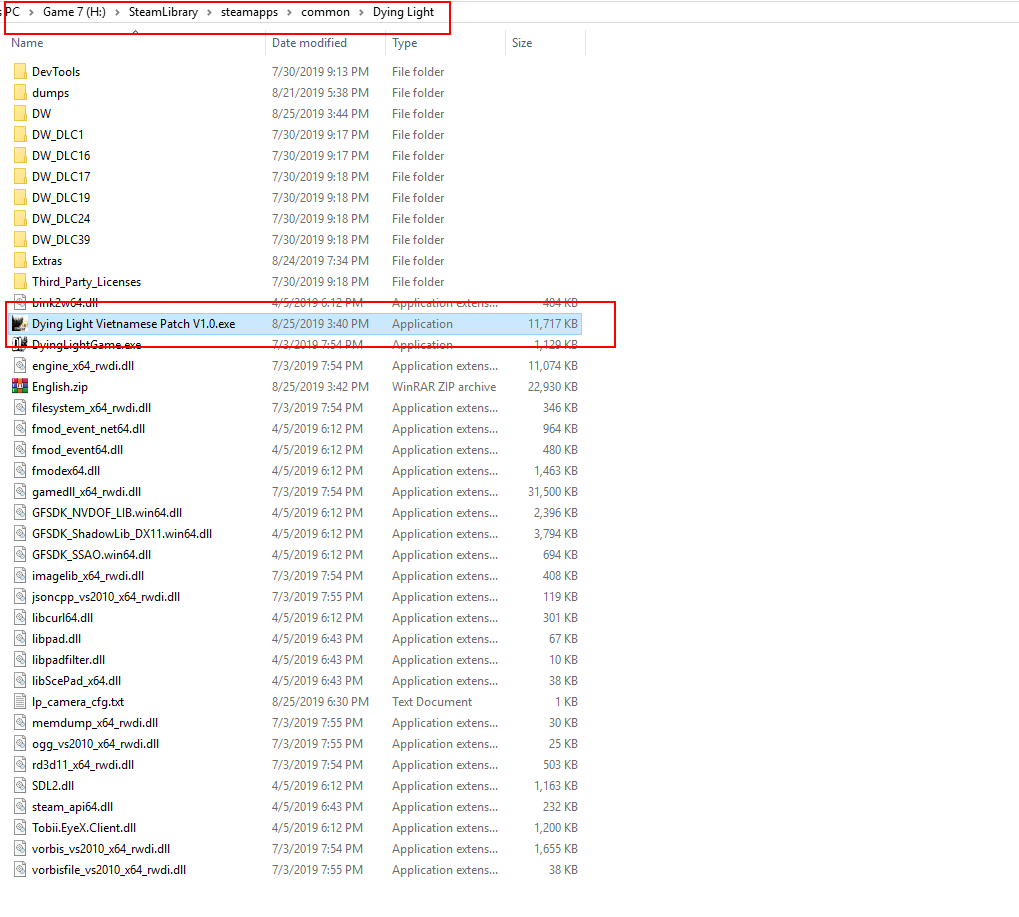
Task: Open the chevron before Game 7 (H:)
Action: (31, 12)
